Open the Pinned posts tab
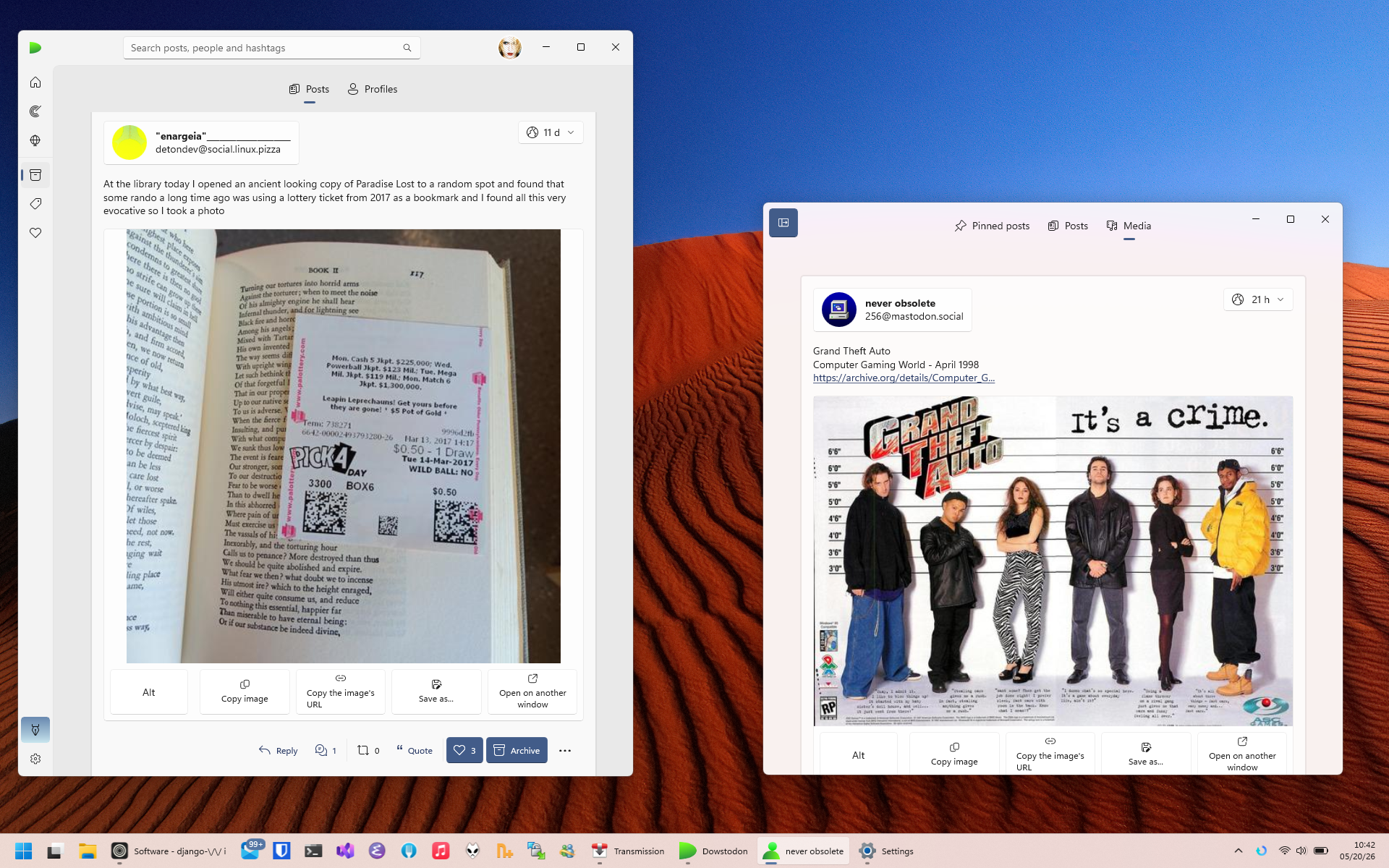 [992, 226]
